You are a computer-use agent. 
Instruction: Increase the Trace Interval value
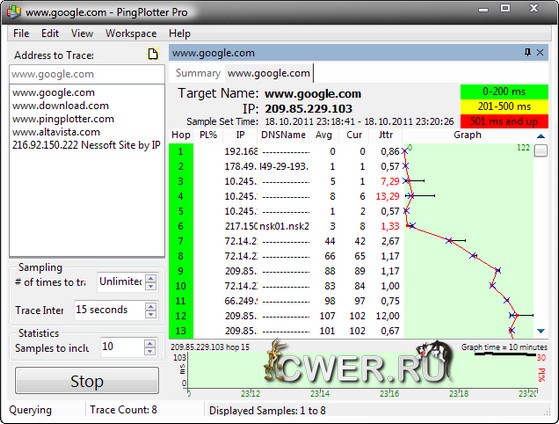(151, 306)
